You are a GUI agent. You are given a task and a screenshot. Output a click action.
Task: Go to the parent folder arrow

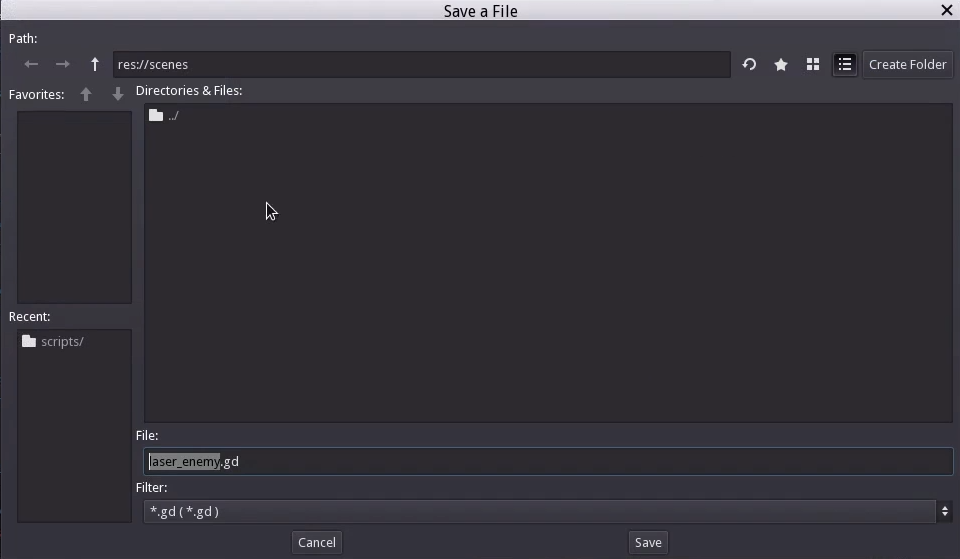pos(95,64)
